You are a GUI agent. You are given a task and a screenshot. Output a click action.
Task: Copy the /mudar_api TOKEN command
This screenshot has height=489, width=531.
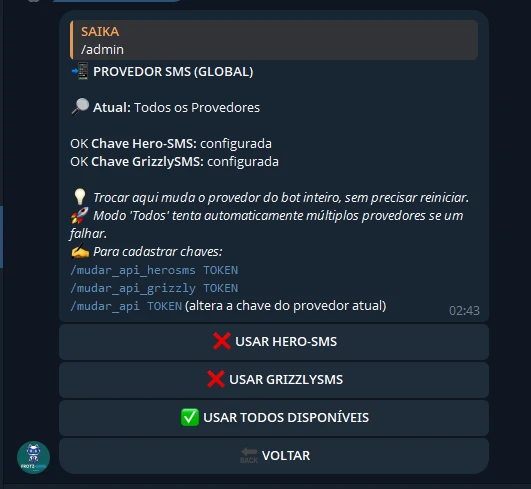(x=126, y=306)
